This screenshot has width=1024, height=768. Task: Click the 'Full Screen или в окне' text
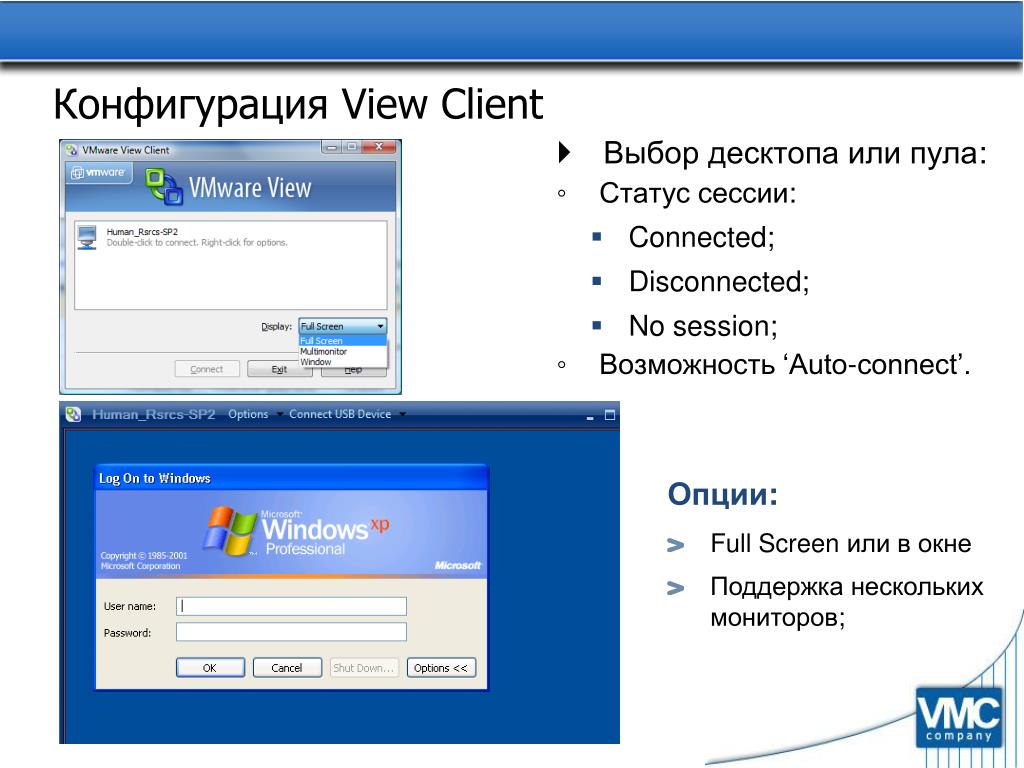point(840,543)
